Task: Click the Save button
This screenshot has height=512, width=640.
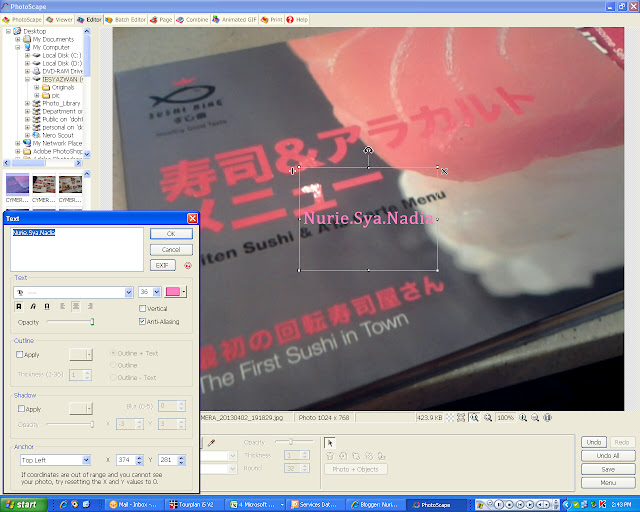Action: [x=608, y=469]
